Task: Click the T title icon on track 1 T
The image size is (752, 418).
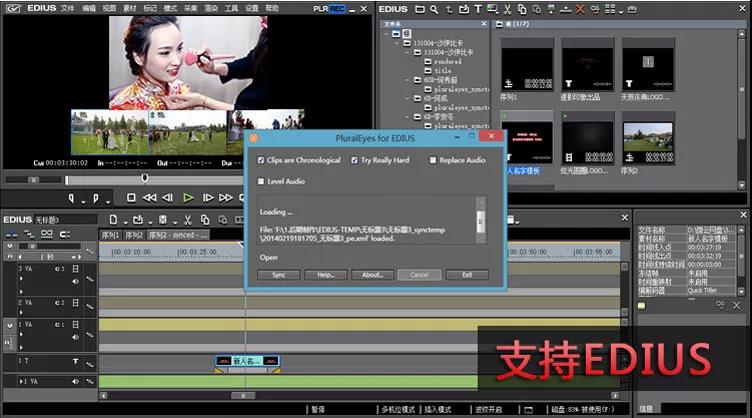Action: coord(75,361)
